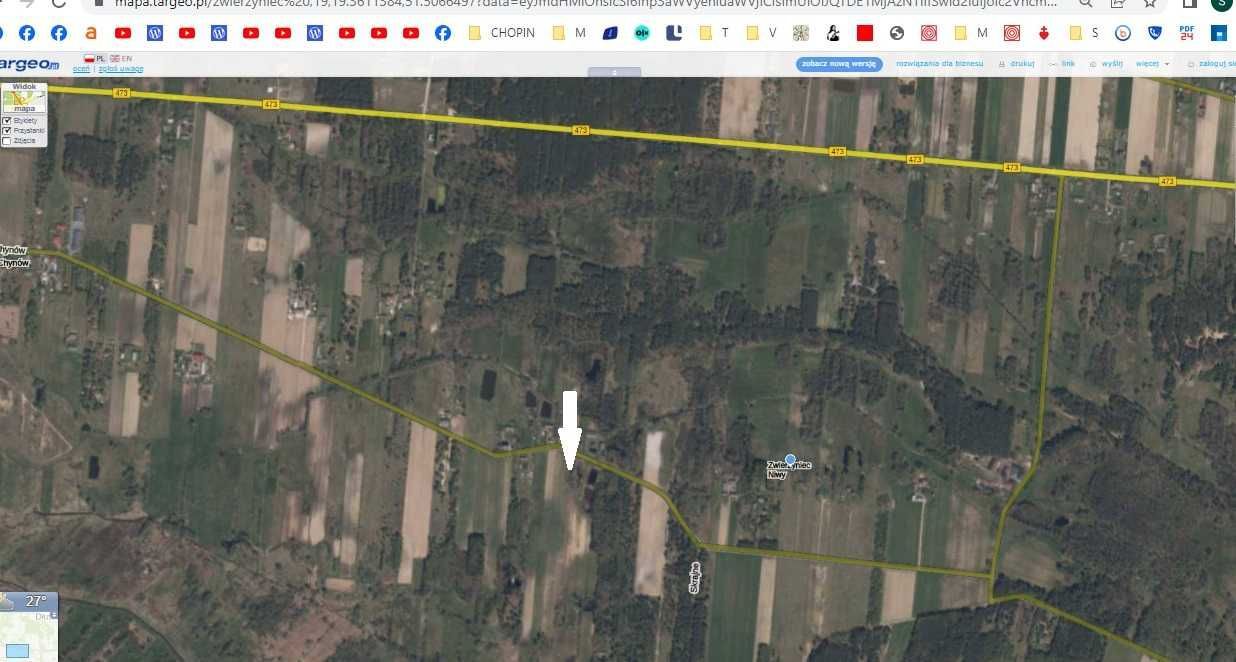This screenshot has width=1236, height=662.
Task: Open the red square bookmark
Action: tap(865, 33)
